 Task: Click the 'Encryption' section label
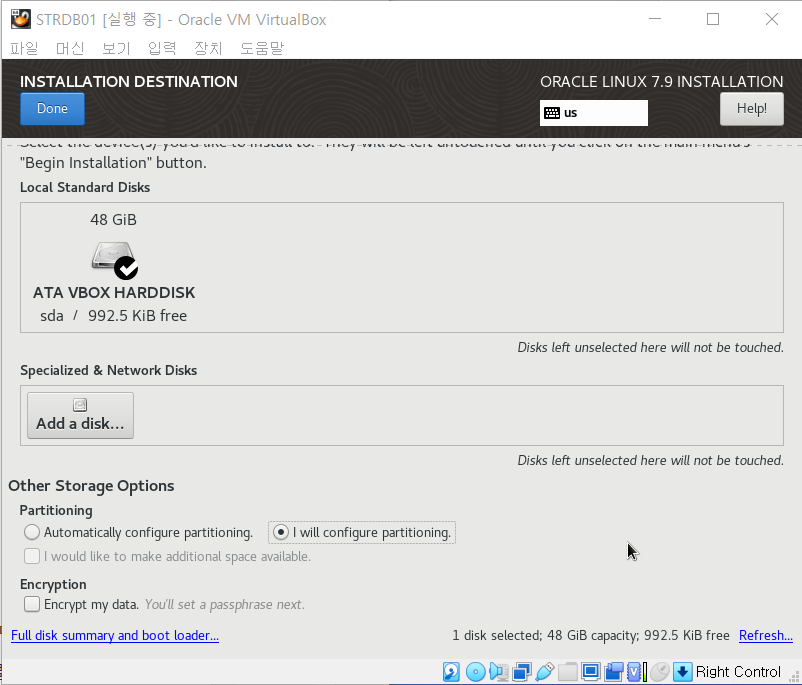tap(53, 584)
